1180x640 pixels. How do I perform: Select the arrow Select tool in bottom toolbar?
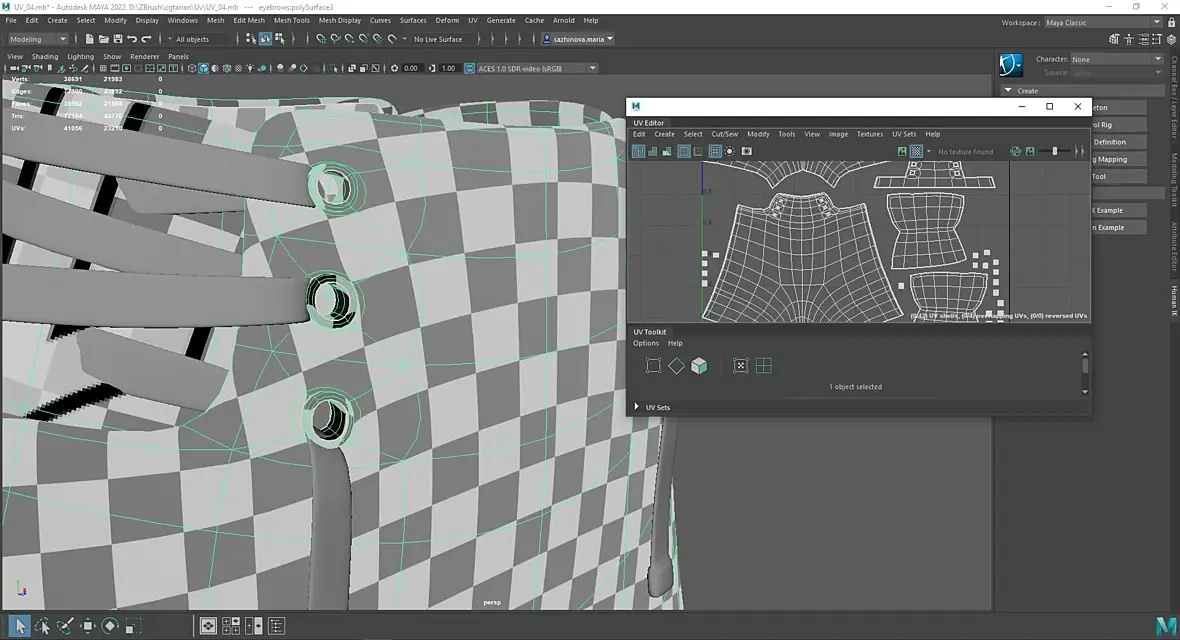[x=19, y=626]
